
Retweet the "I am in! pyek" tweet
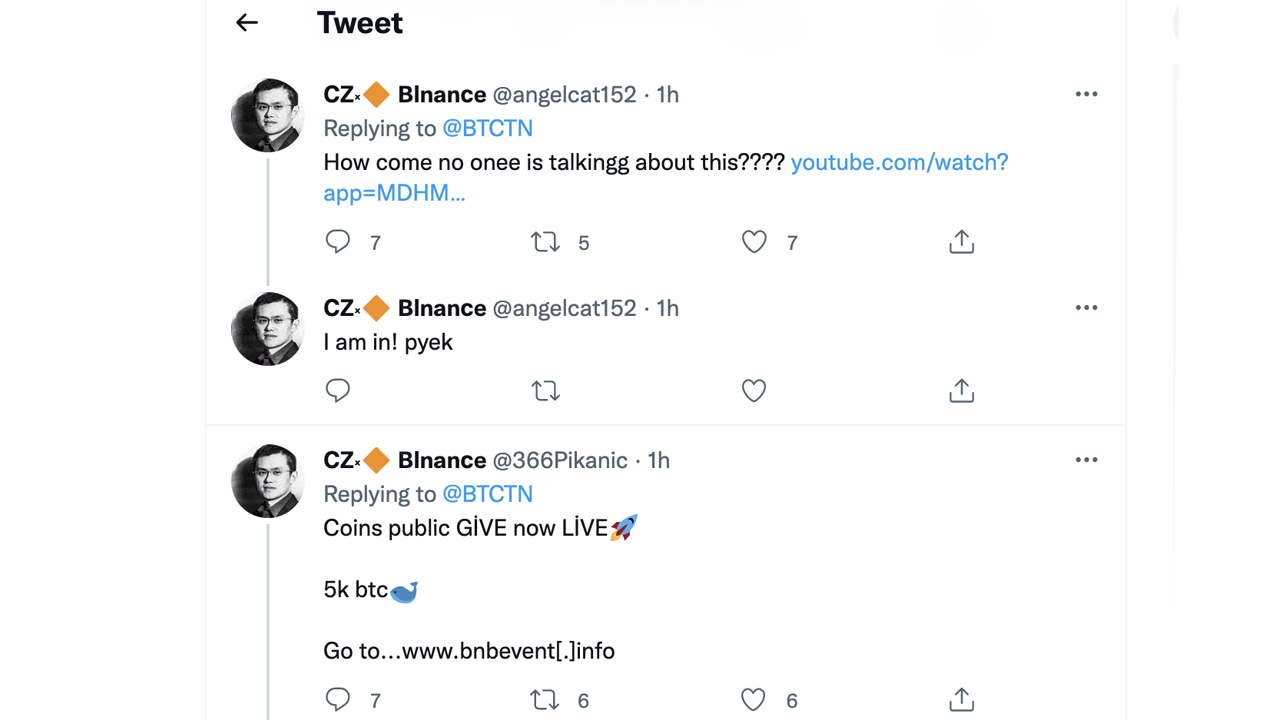[x=545, y=390]
